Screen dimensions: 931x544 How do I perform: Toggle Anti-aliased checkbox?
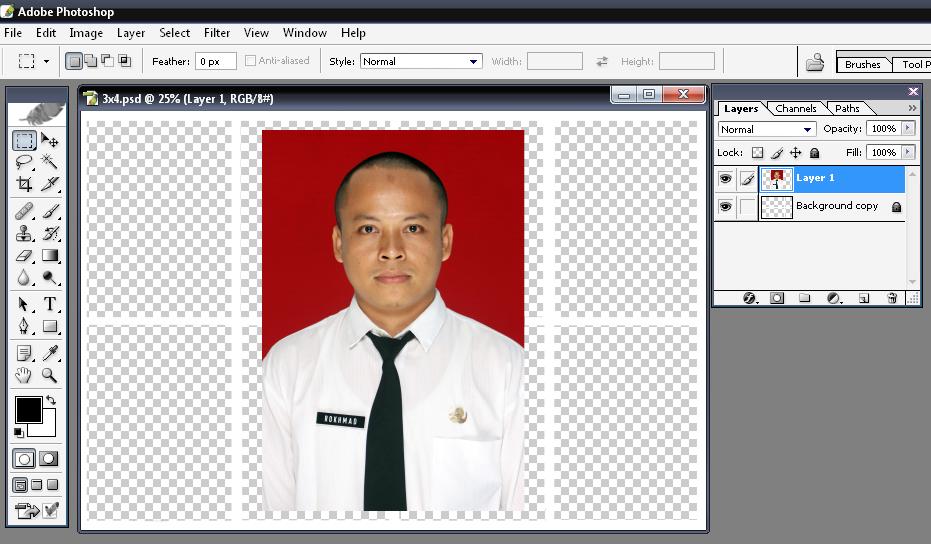tap(251, 61)
